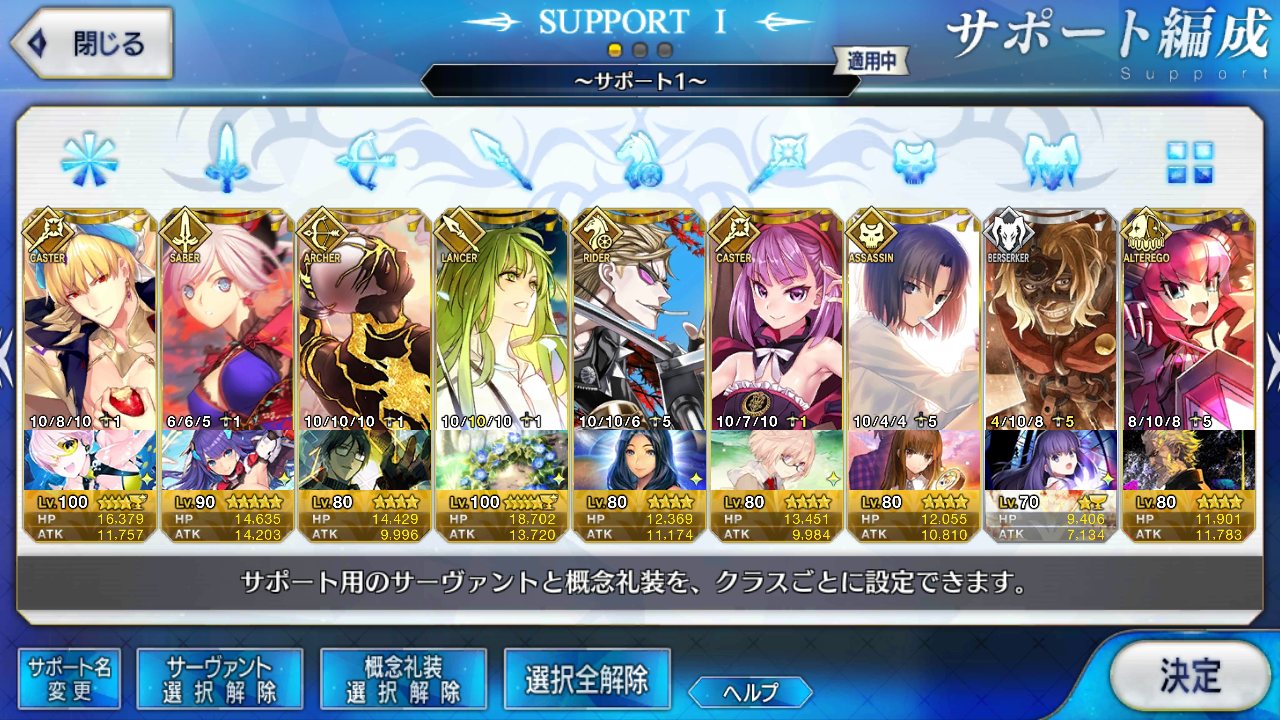Open the Lv.100 Lancer servant card
Viewport: 1280px width, 720px height.
click(x=502, y=376)
